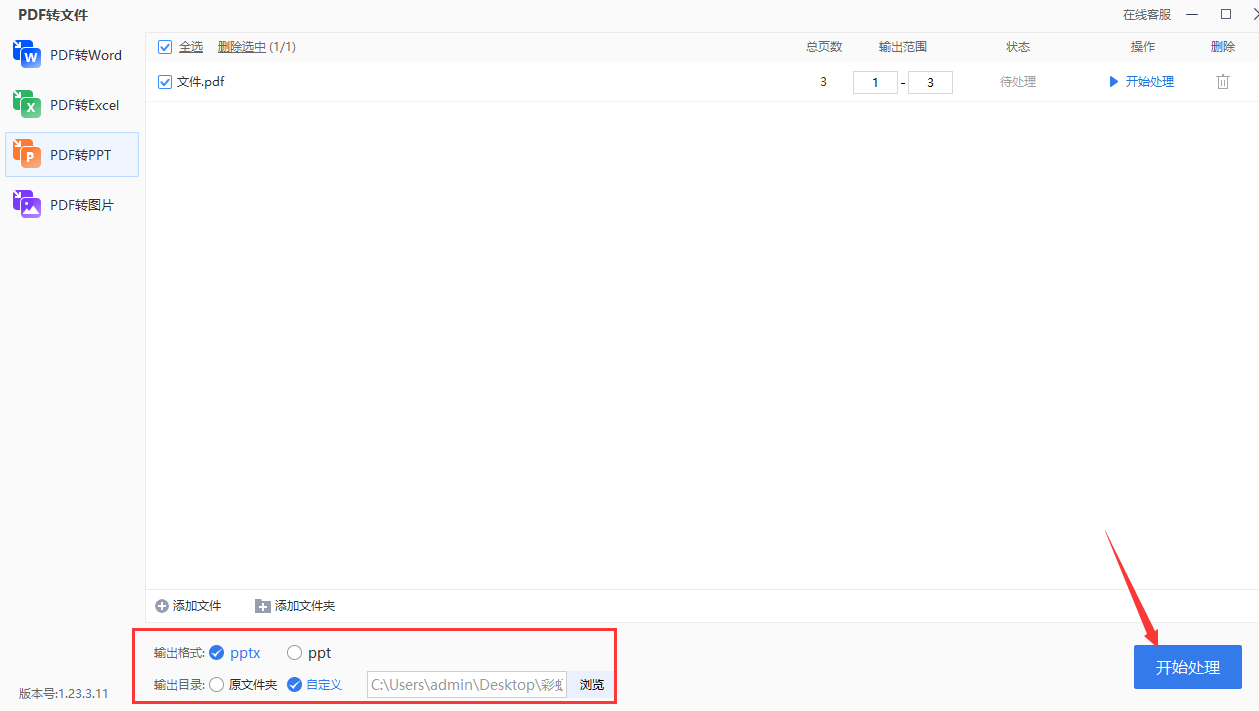
Task: Click the PDF转Word blue W icon
Action: 27,54
